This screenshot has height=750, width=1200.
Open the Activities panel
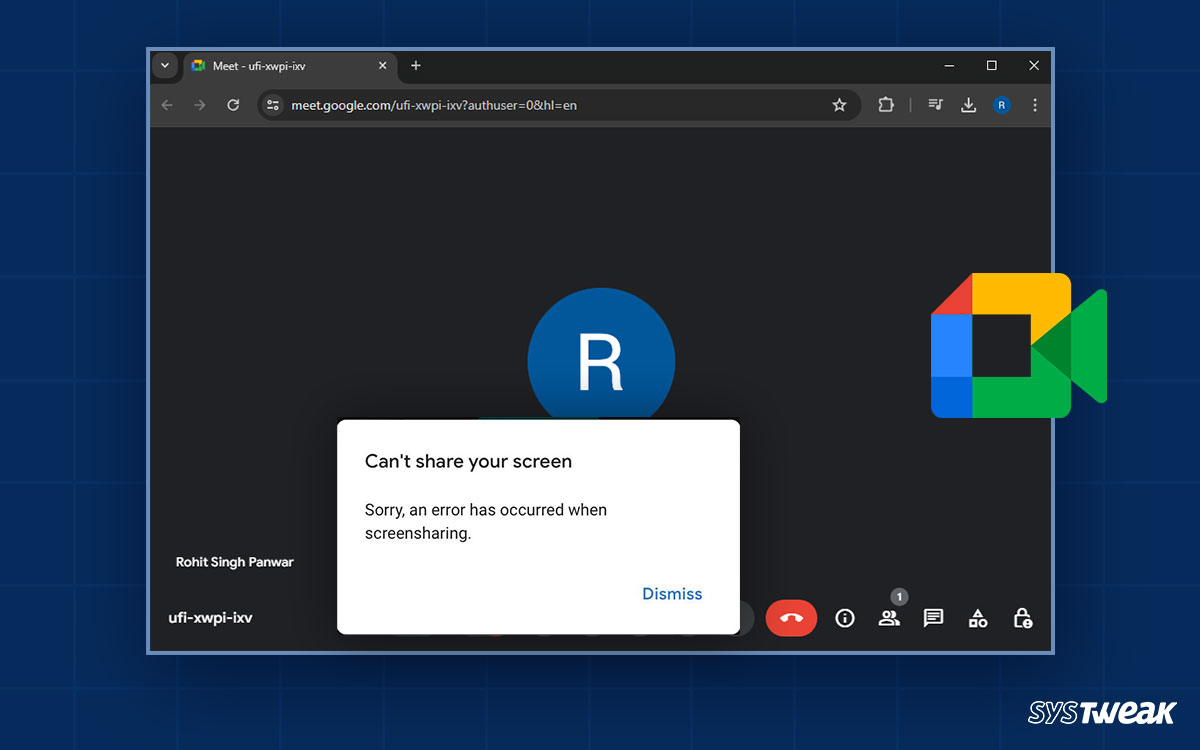point(978,618)
